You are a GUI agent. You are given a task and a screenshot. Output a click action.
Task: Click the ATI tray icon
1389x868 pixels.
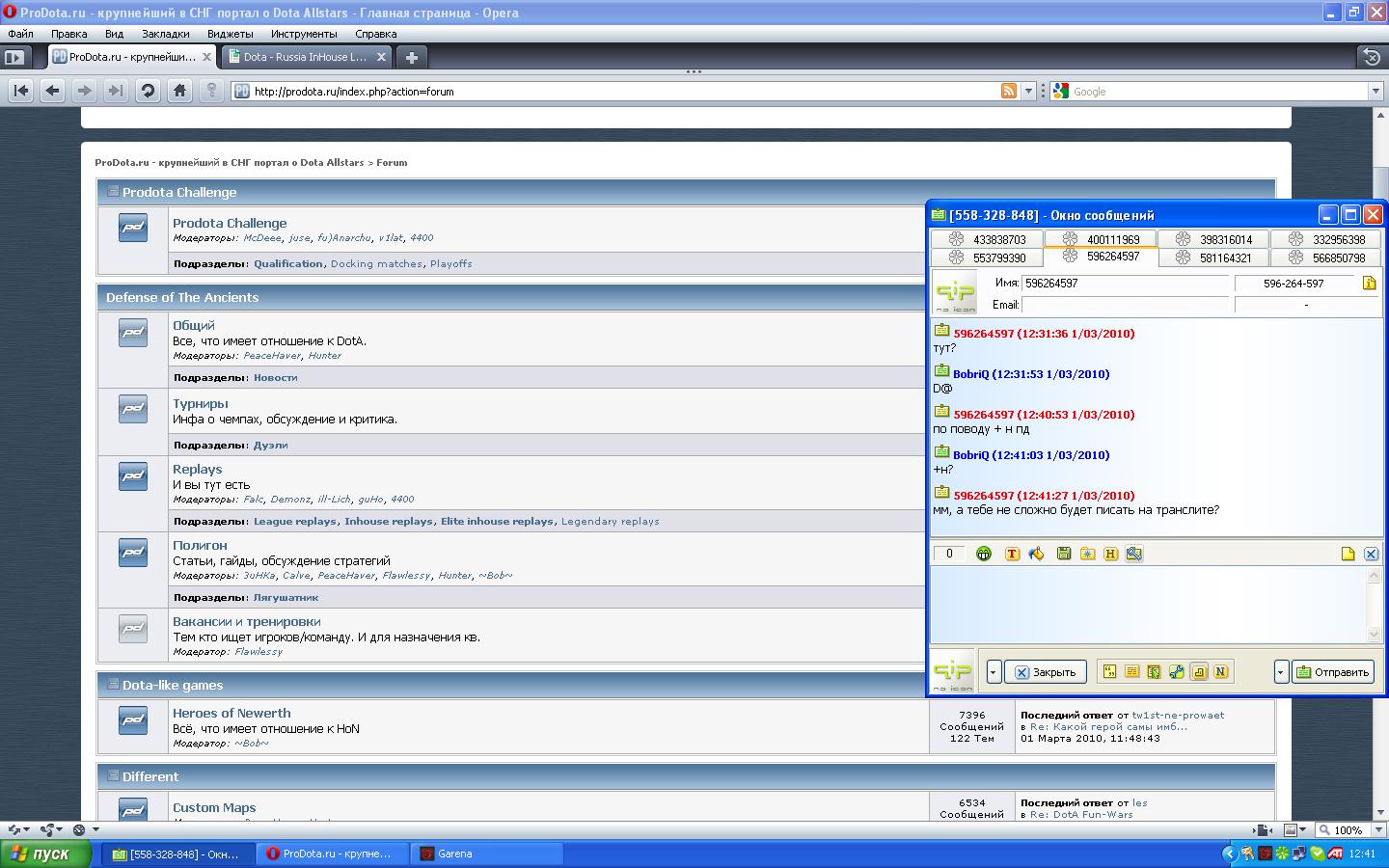pyautogui.click(x=1336, y=854)
